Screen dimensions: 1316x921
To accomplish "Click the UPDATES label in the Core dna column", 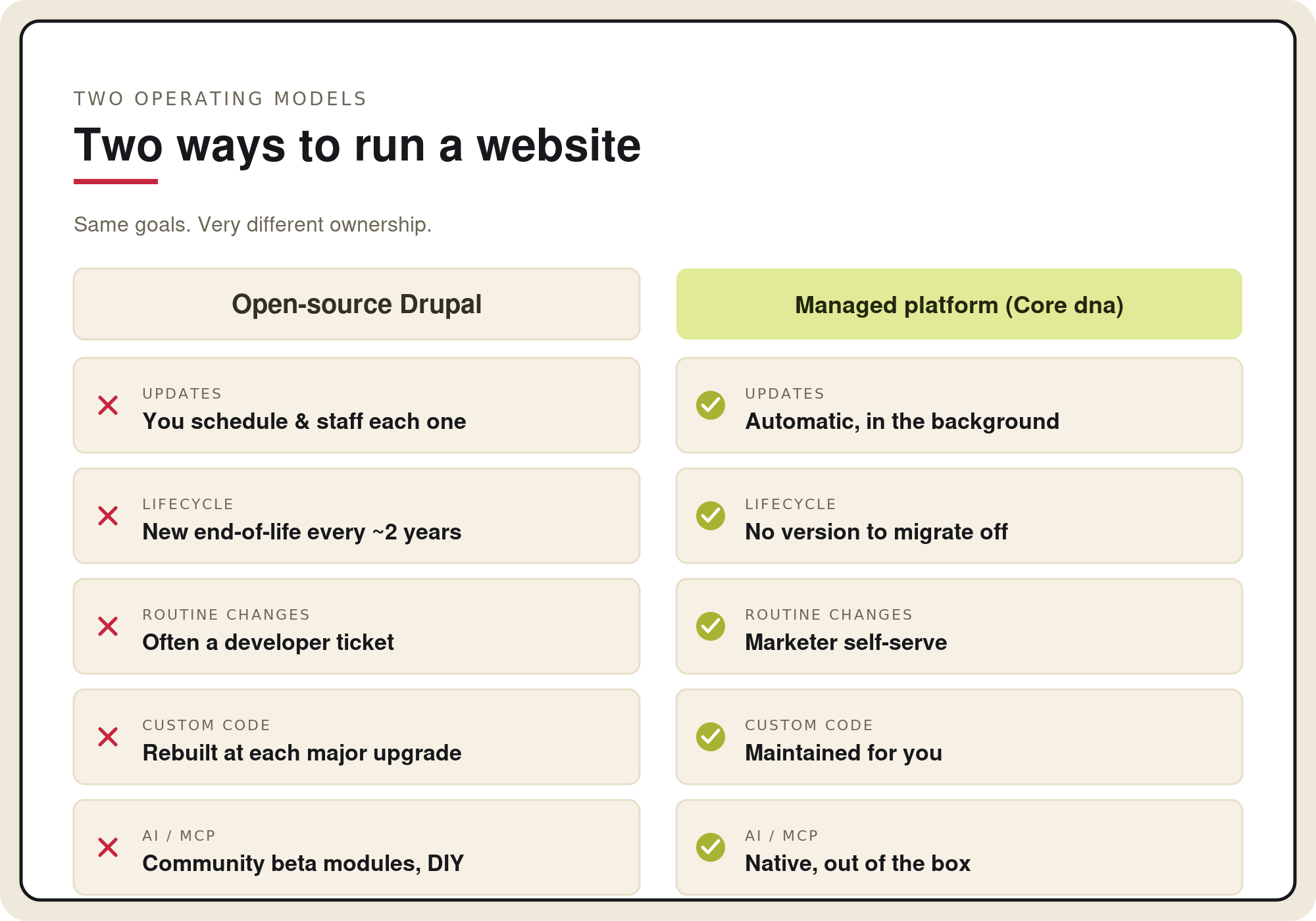I will click(x=785, y=393).
